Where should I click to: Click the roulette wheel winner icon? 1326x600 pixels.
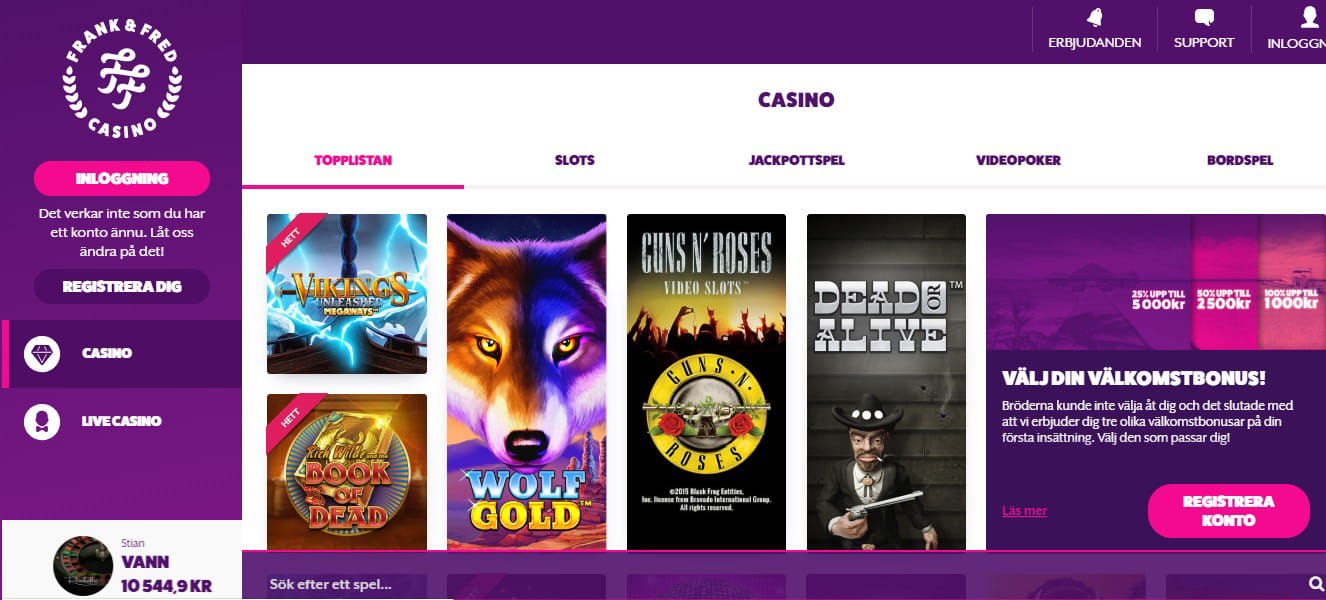[x=82, y=566]
